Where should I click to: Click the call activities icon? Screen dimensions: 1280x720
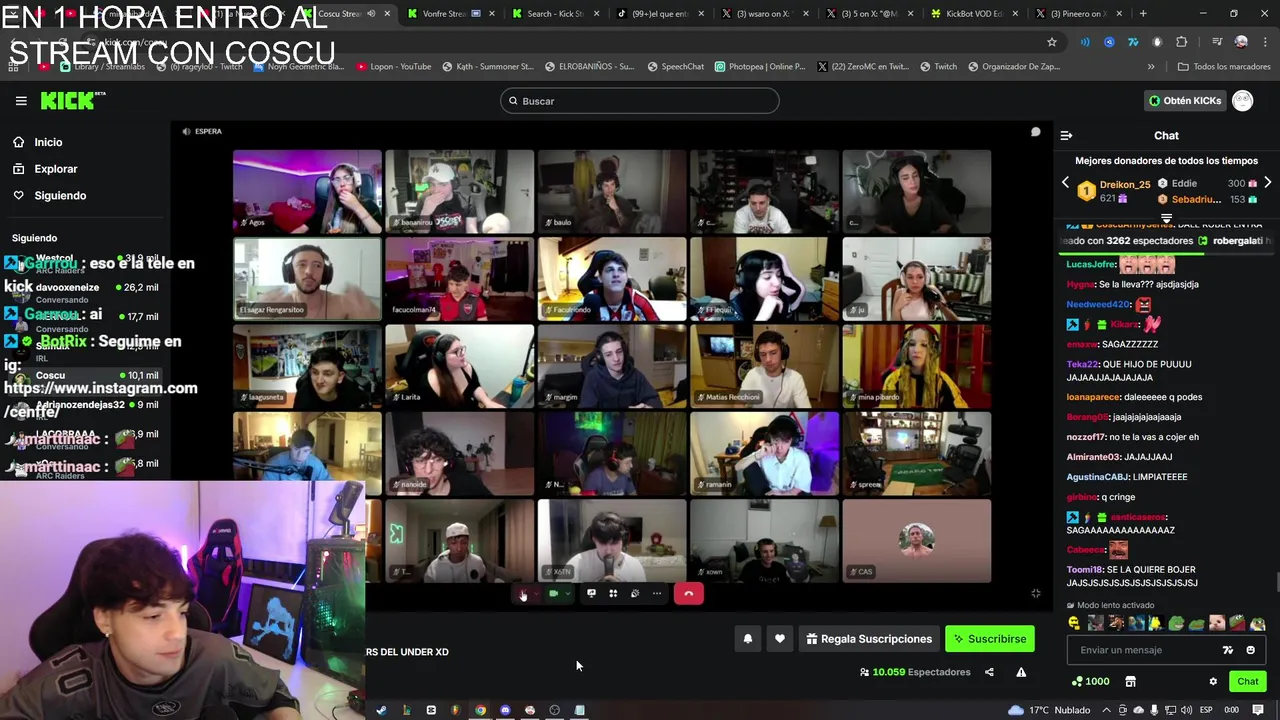[x=635, y=594]
